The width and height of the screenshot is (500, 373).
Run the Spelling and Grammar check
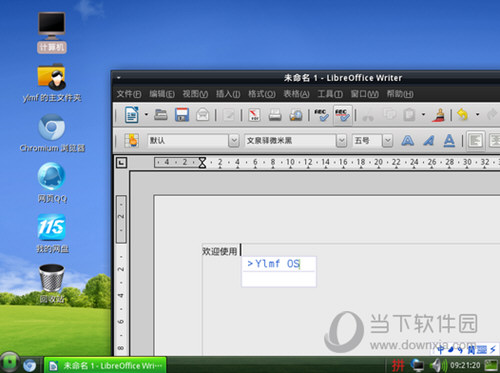321,115
